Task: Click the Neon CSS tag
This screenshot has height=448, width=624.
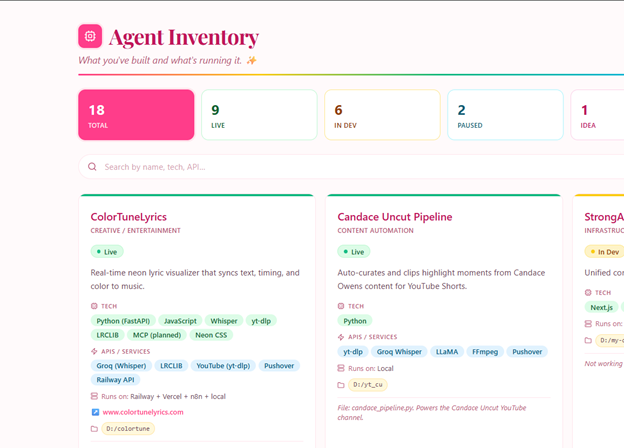Action: [211, 335]
